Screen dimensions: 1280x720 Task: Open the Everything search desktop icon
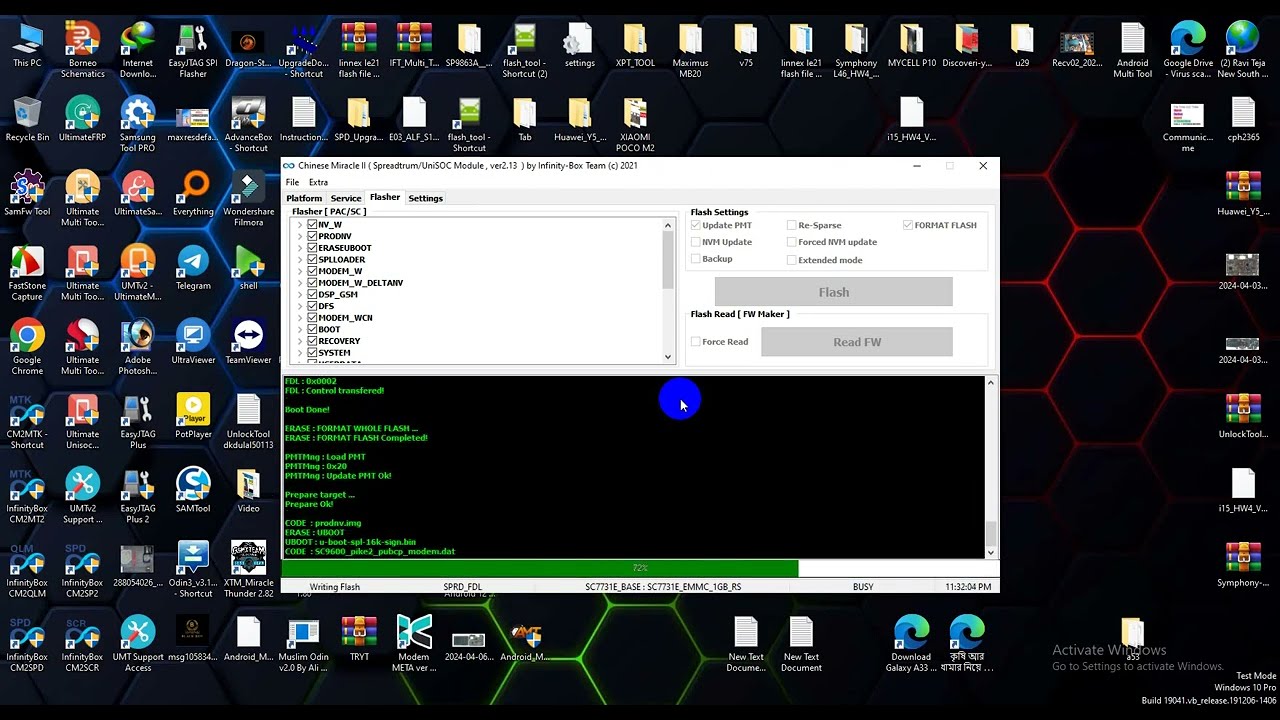193,193
